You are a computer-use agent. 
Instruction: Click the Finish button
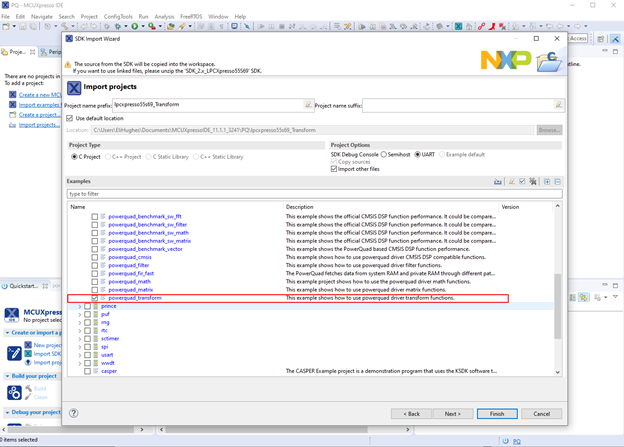(497, 414)
